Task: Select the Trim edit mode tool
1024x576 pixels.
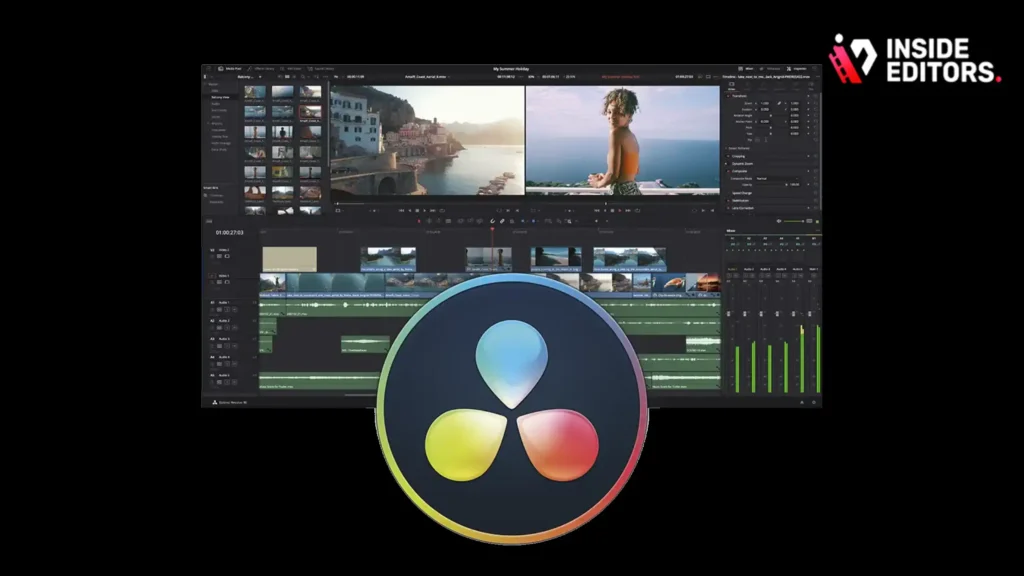Action: point(429,221)
